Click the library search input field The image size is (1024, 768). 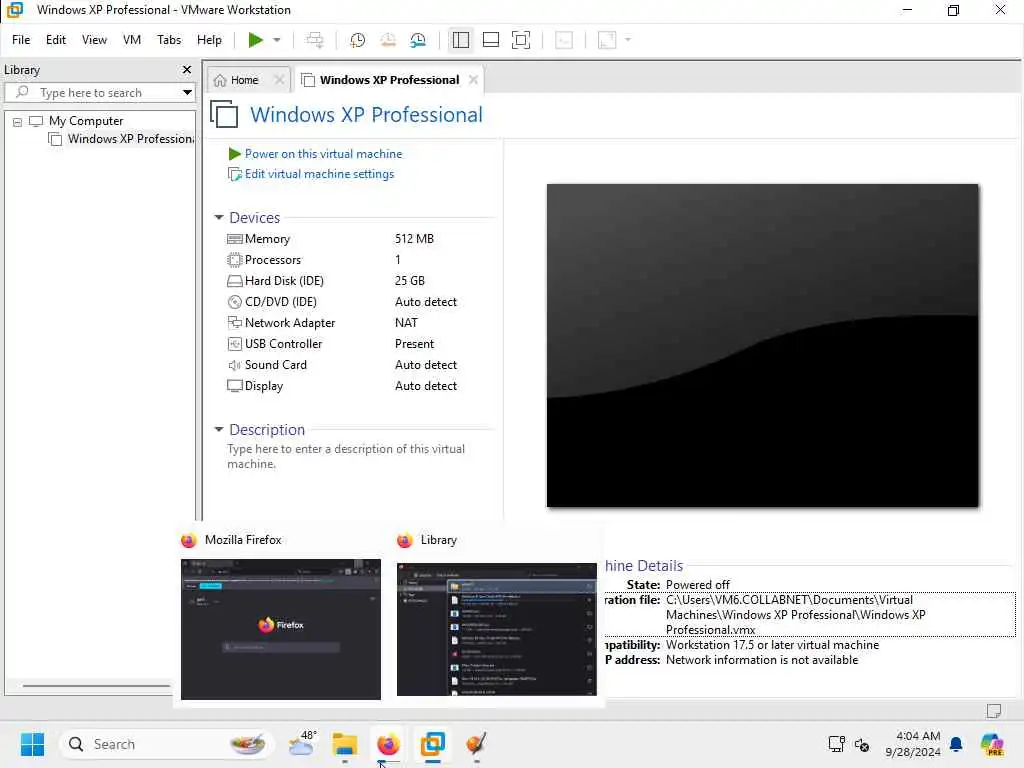98,92
